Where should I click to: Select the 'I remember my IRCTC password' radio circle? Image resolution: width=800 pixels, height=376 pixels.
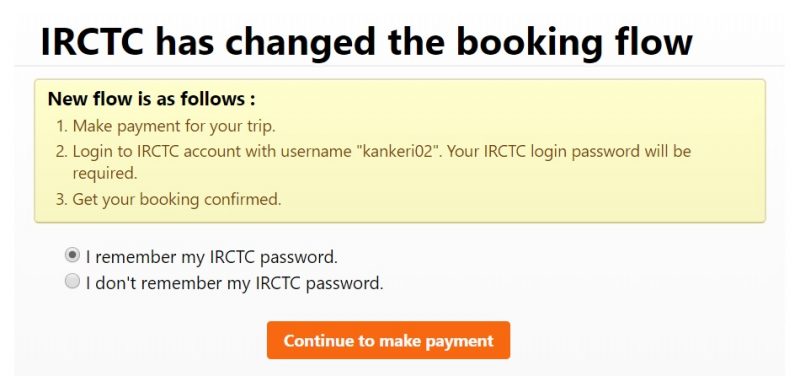[x=72, y=255]
